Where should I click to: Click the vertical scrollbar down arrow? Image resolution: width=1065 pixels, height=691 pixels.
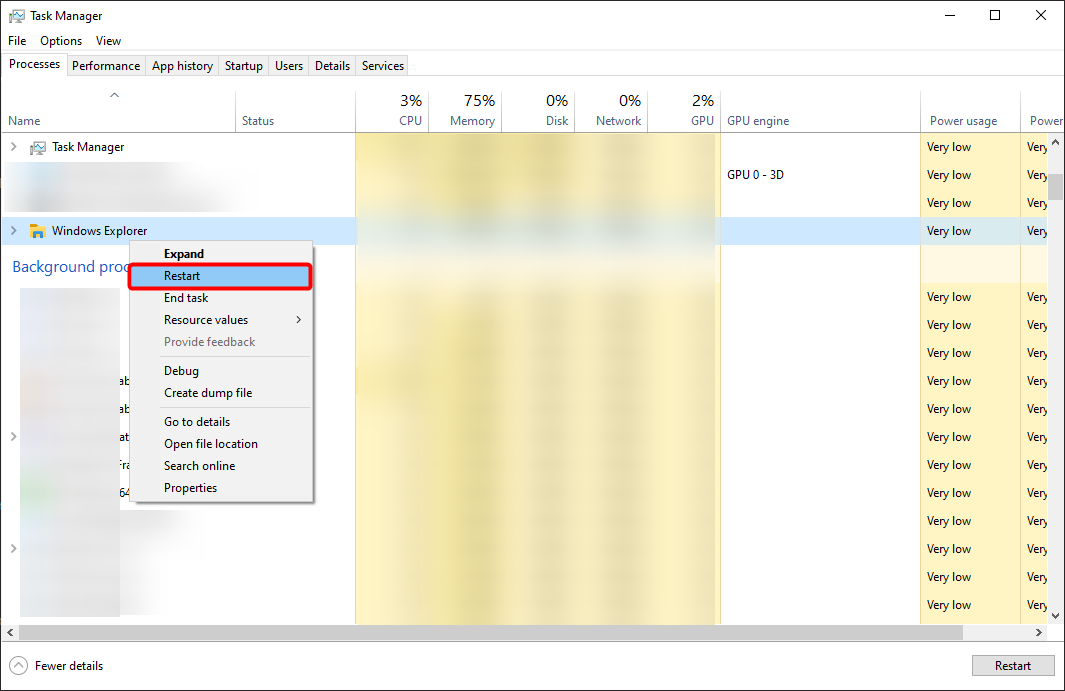(x=1056, y=616)
